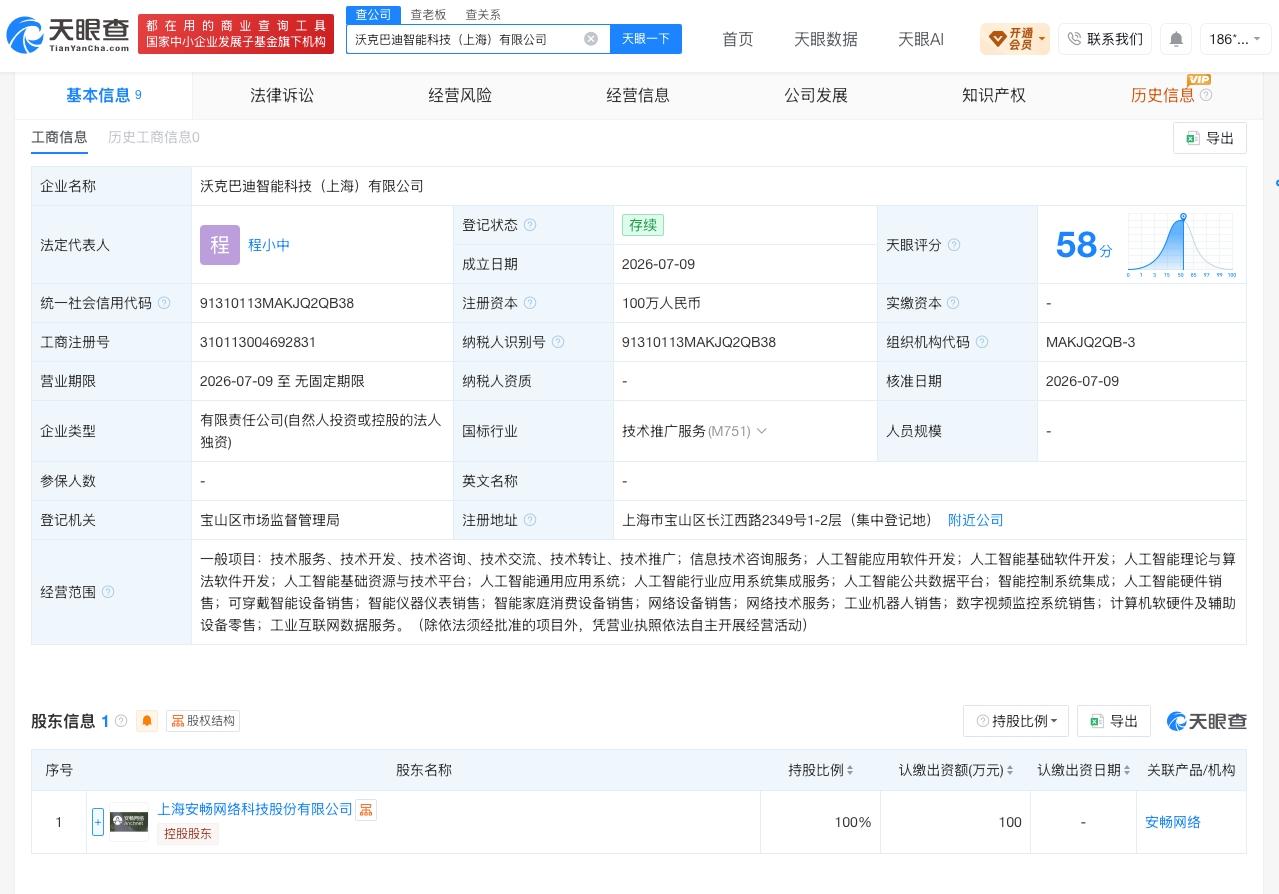
Task: Click the help icon beside 历史信息 tab
Action: [x=1206, y=95]
